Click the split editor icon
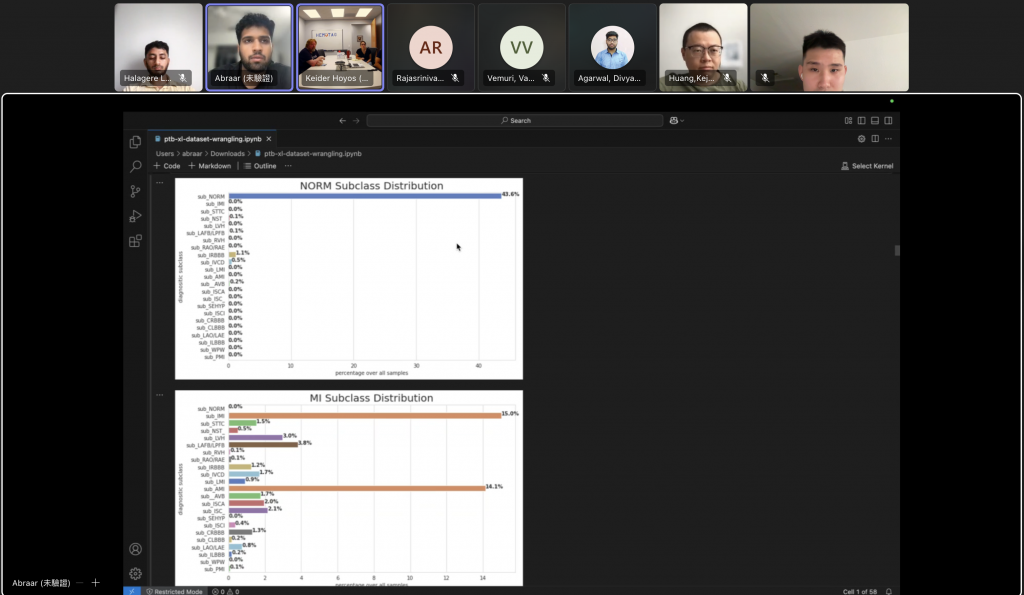 (875, 139)
